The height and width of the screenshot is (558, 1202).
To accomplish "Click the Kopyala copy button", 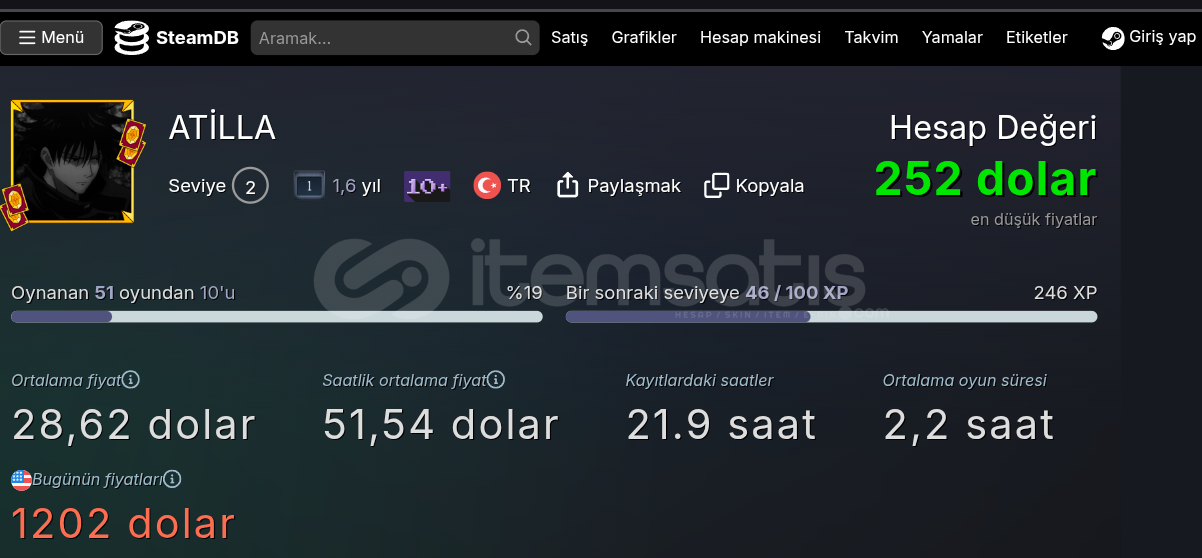I will pos(754,186).
